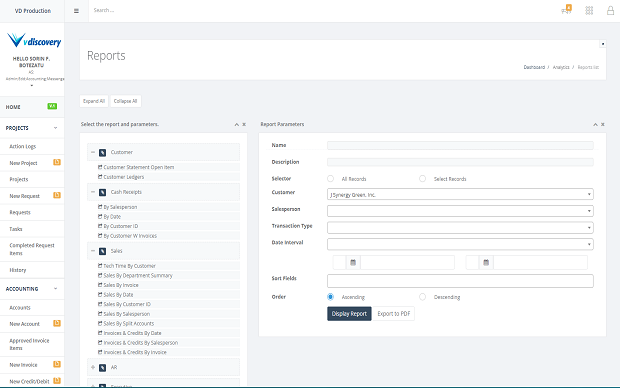Screen dimensions: 620x388
Task: Click the orange icon beside New Account
Action: pyautogui.click(x=57, y=323)
